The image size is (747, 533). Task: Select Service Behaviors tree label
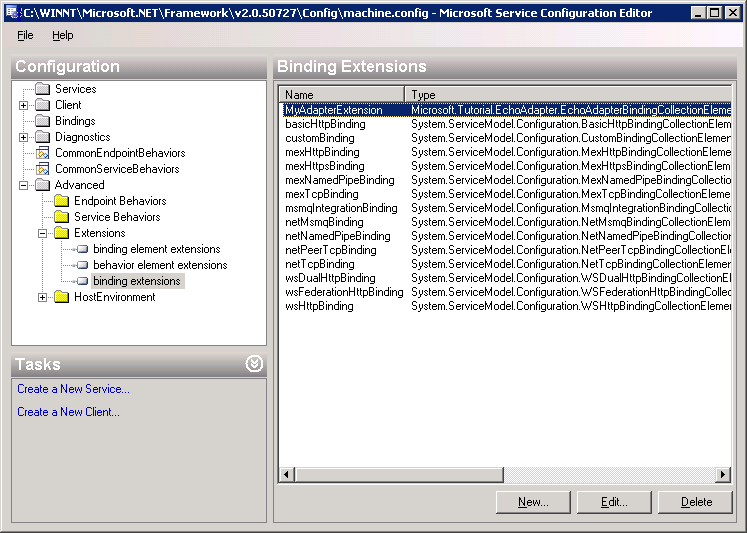[117, 217]
